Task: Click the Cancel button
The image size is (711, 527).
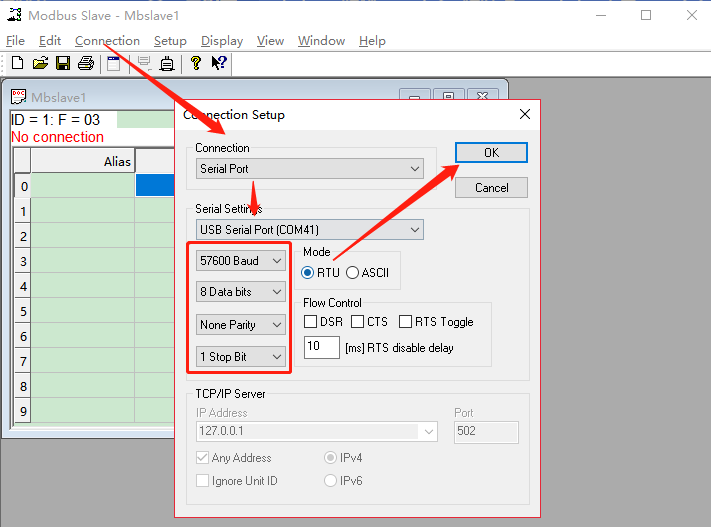Action: click(491, 188)
